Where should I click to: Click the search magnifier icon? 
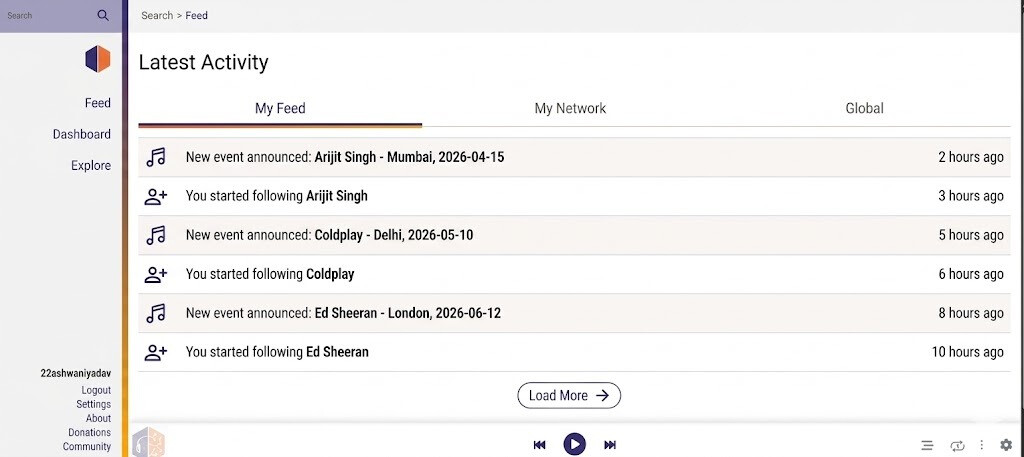[x=103, y=16]
